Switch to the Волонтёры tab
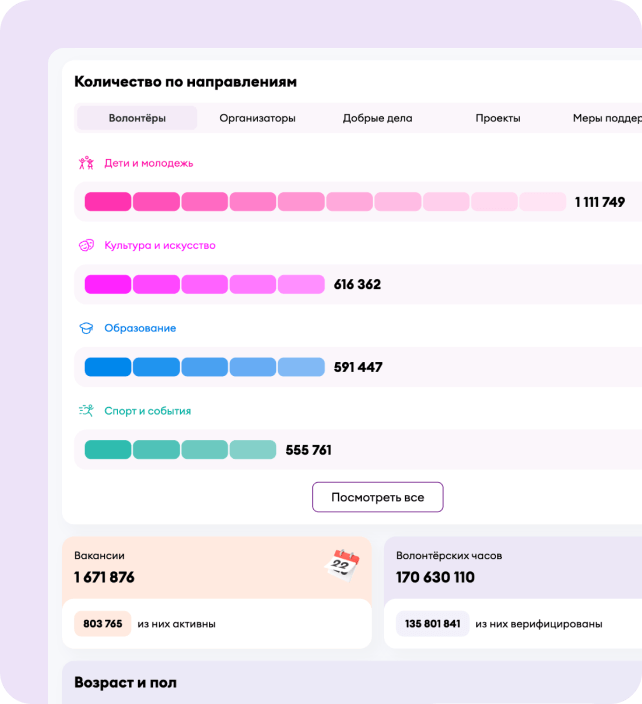642x704 pixels. pos(137,118)
